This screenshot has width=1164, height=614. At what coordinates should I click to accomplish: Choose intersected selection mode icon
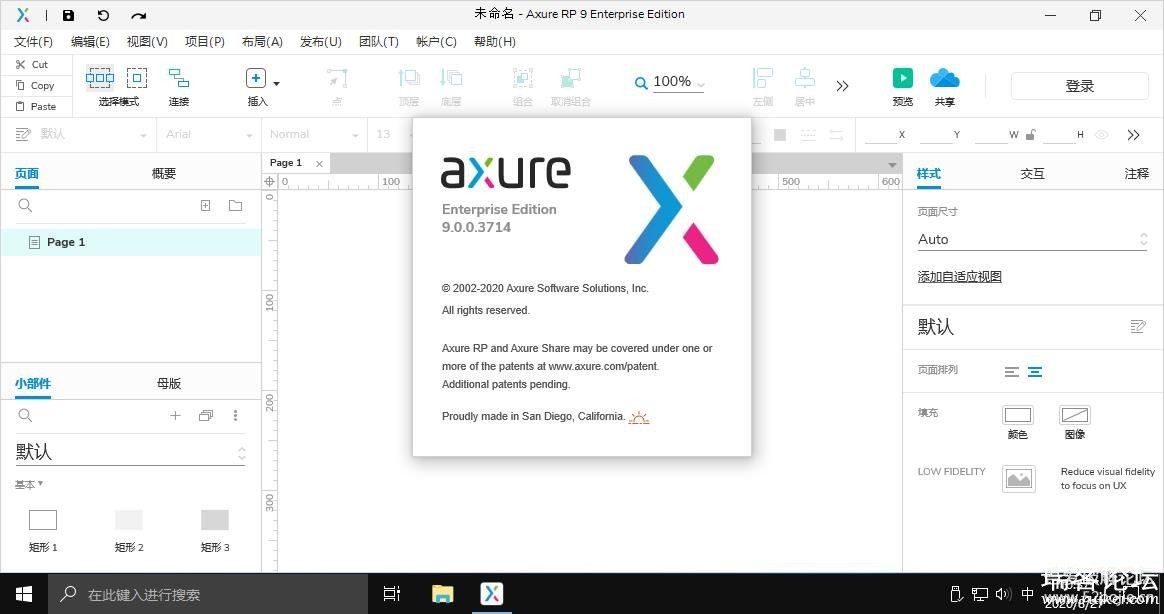coord(99,77)
